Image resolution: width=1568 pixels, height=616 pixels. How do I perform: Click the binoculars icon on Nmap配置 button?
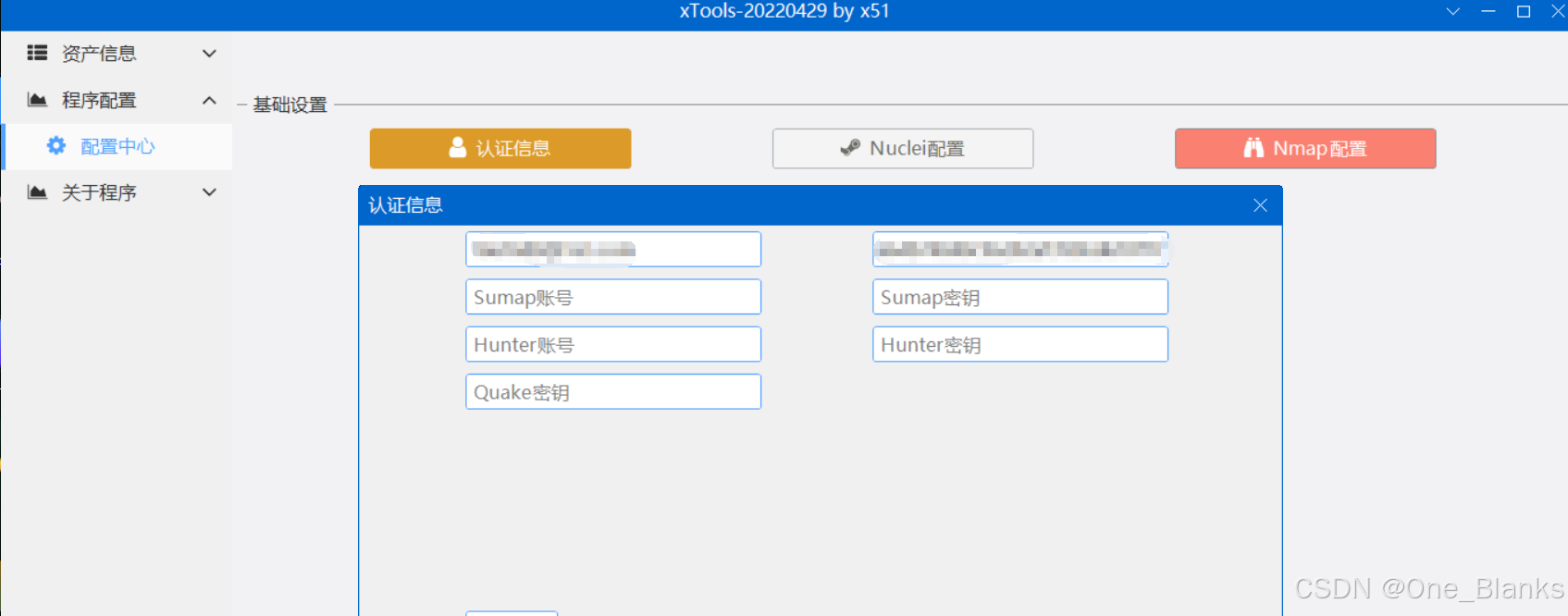pyautogui.click(x=1253, y=147)
